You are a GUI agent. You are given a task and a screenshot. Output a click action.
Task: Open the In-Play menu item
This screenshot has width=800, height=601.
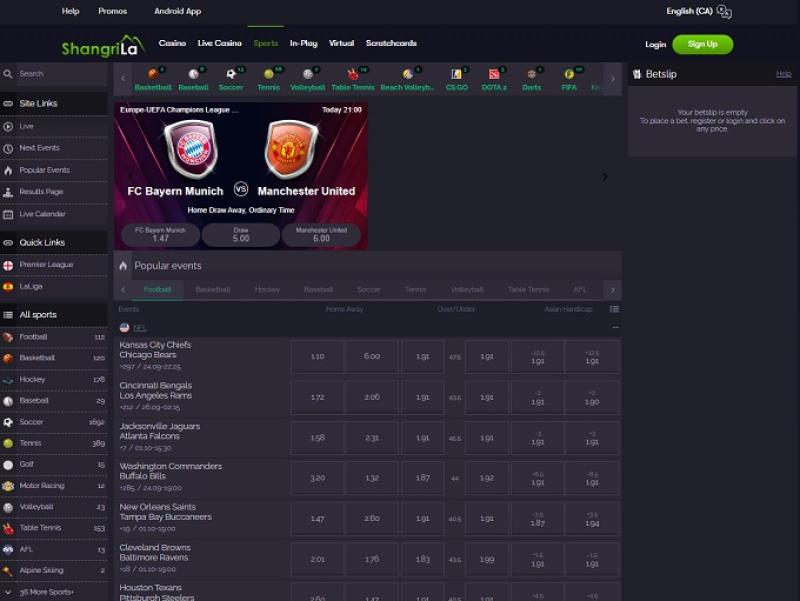click(303, 44)
